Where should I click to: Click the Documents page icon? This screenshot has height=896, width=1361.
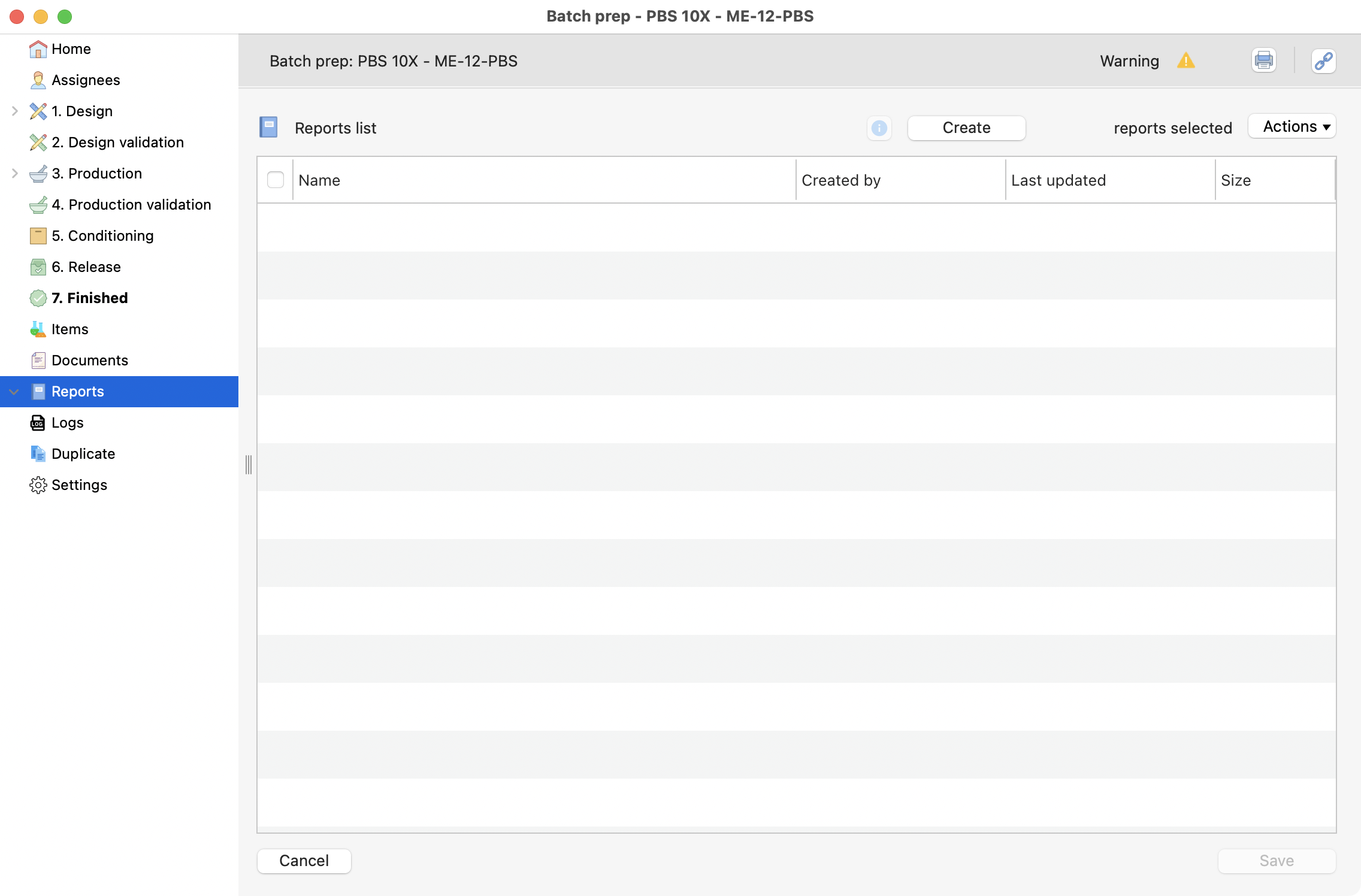38,361
